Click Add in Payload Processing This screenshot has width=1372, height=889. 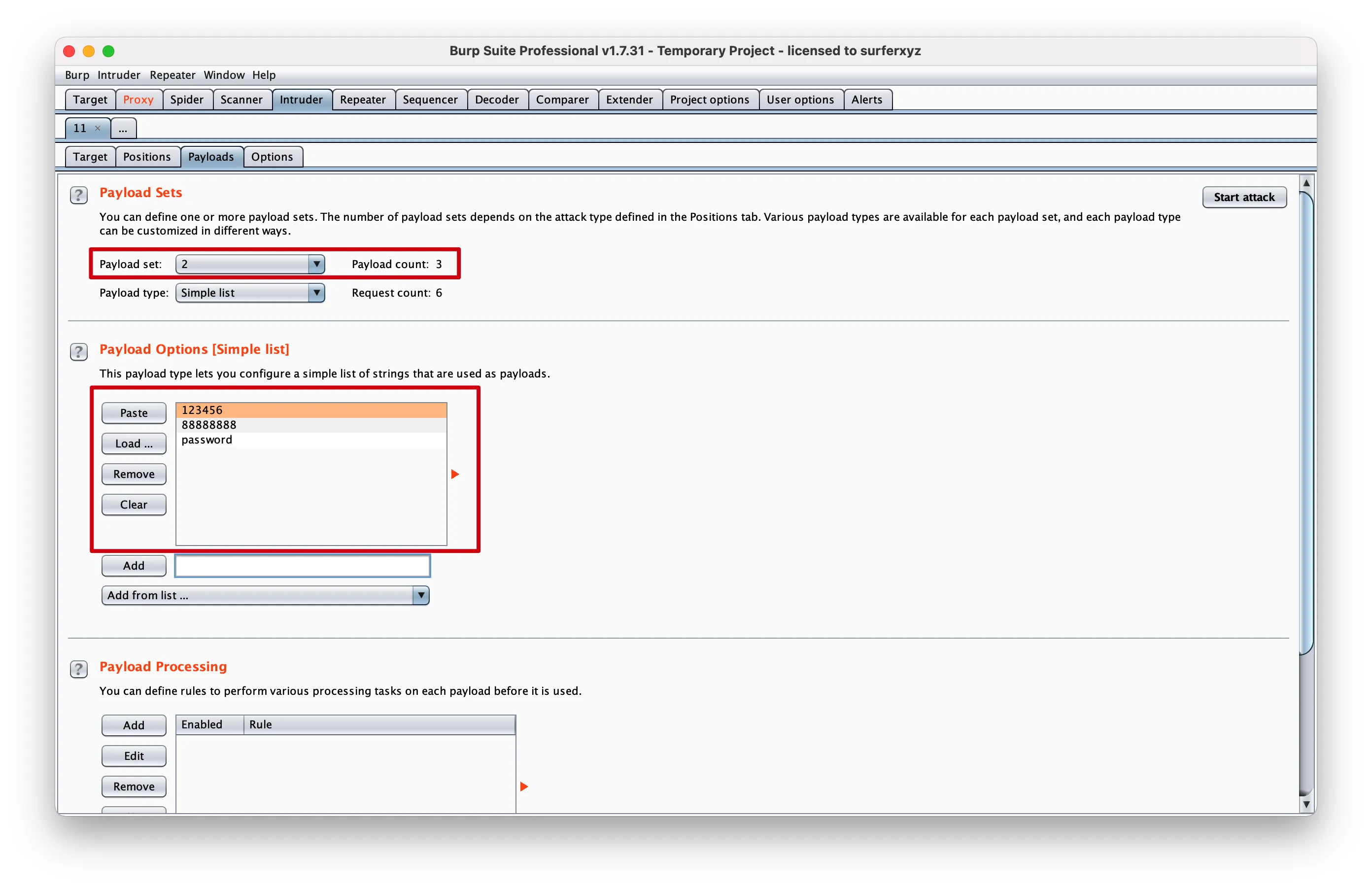pyautogui.click(x=134, y=725)
